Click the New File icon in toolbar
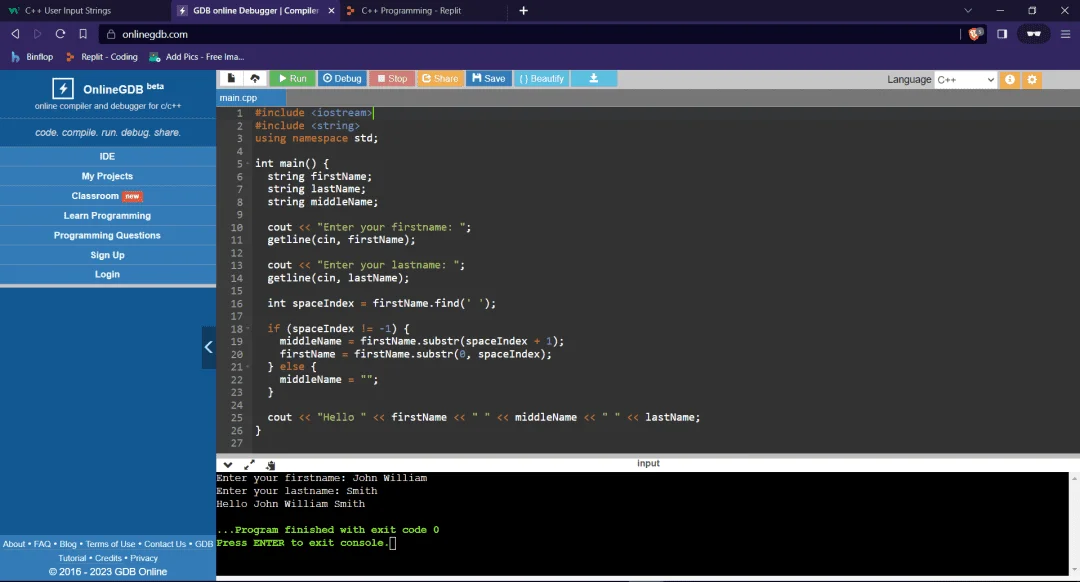This screenshot has width=1080, height=582. pyautogui.click(x=231, y=79)
